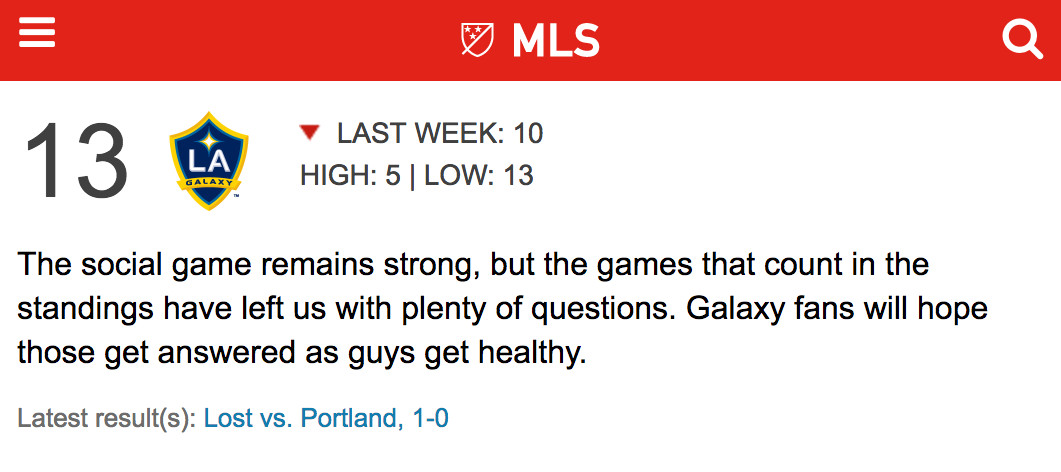The width and height of the screenshot is (1061, 472).
Task: Click the "LAST WEEK:" label text
Action: (x=420, y=133)
